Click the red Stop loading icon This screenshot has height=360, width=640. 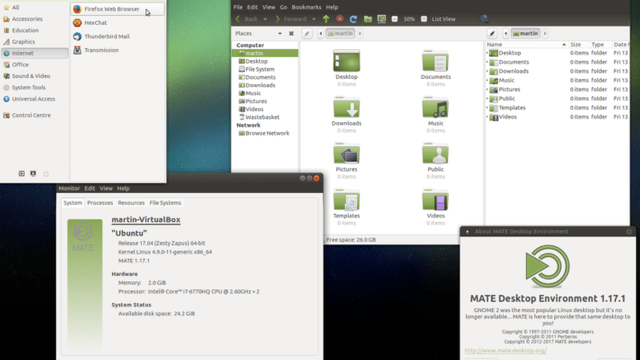pos(340,19)
